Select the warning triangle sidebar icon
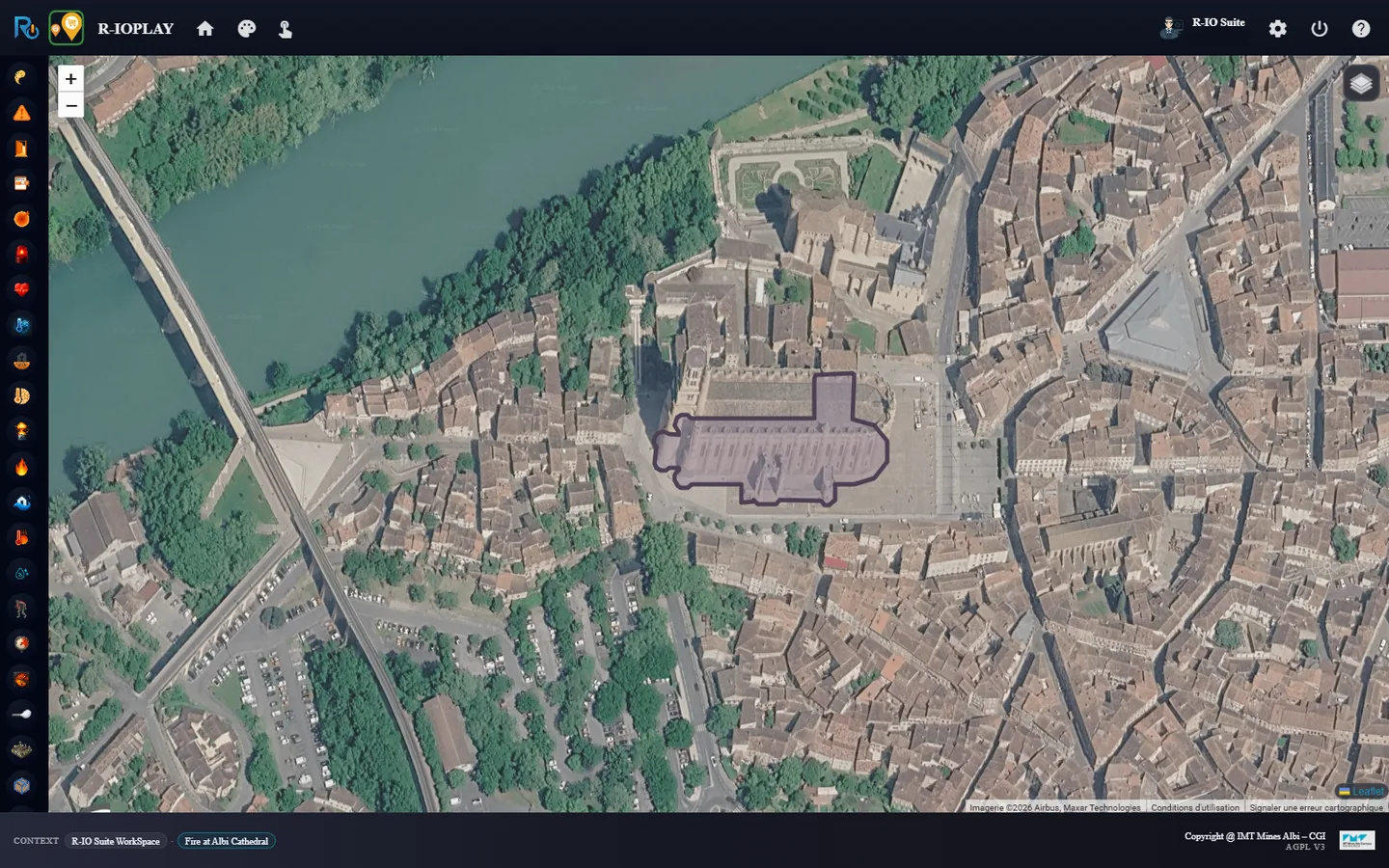The width and height of the screenshot is (1389, 868). tap(21, 113)
